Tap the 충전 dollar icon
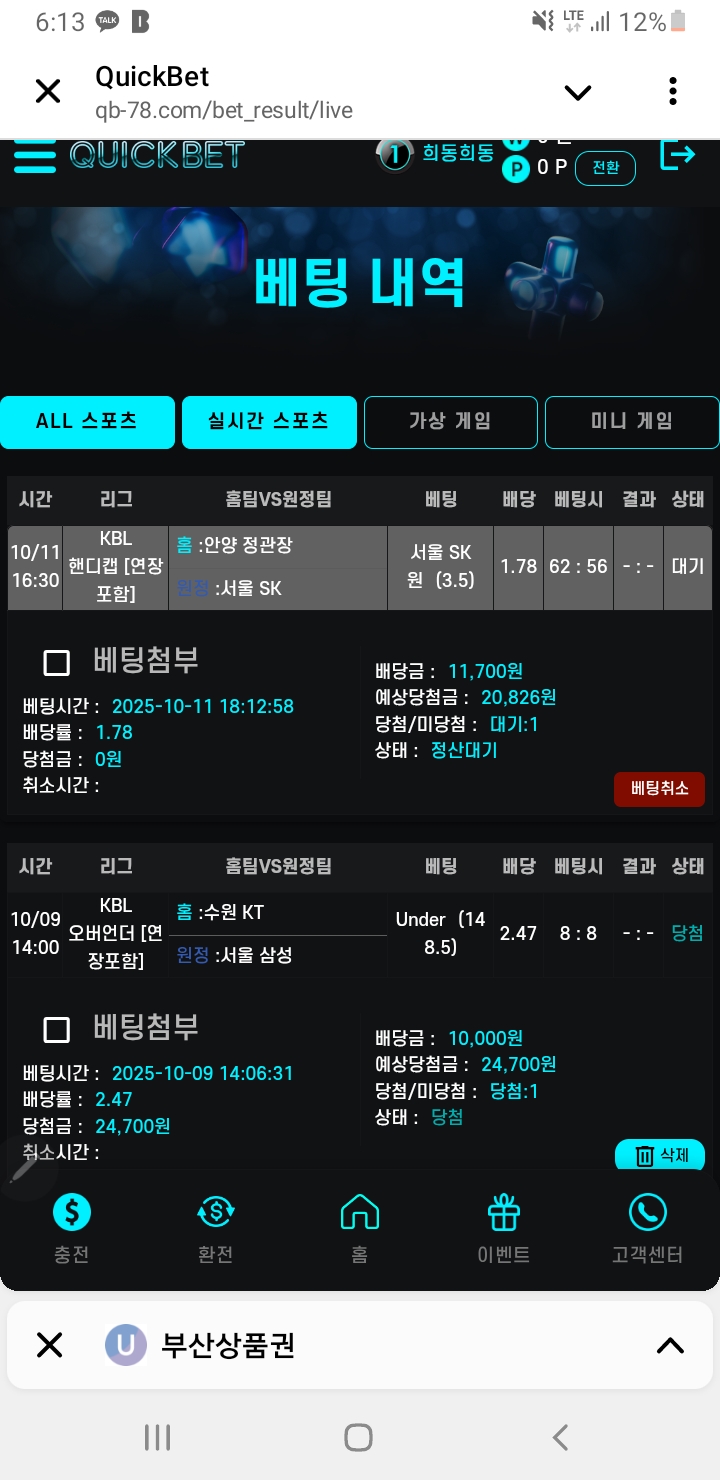This screenshot has height=1480, width=720. coord(71,1213)
